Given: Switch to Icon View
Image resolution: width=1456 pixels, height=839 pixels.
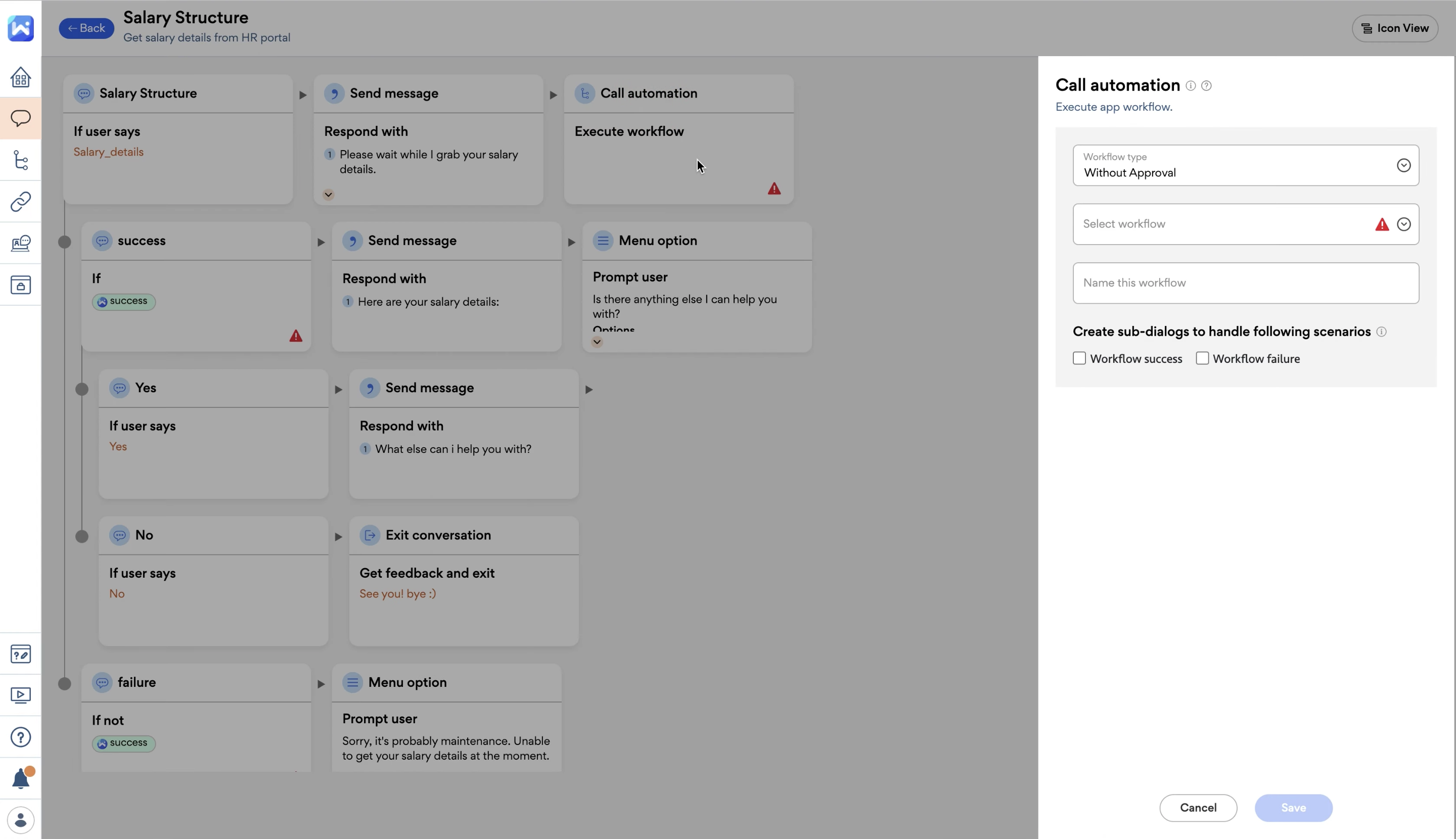Looking at the screenshot, I should 1394,28.
